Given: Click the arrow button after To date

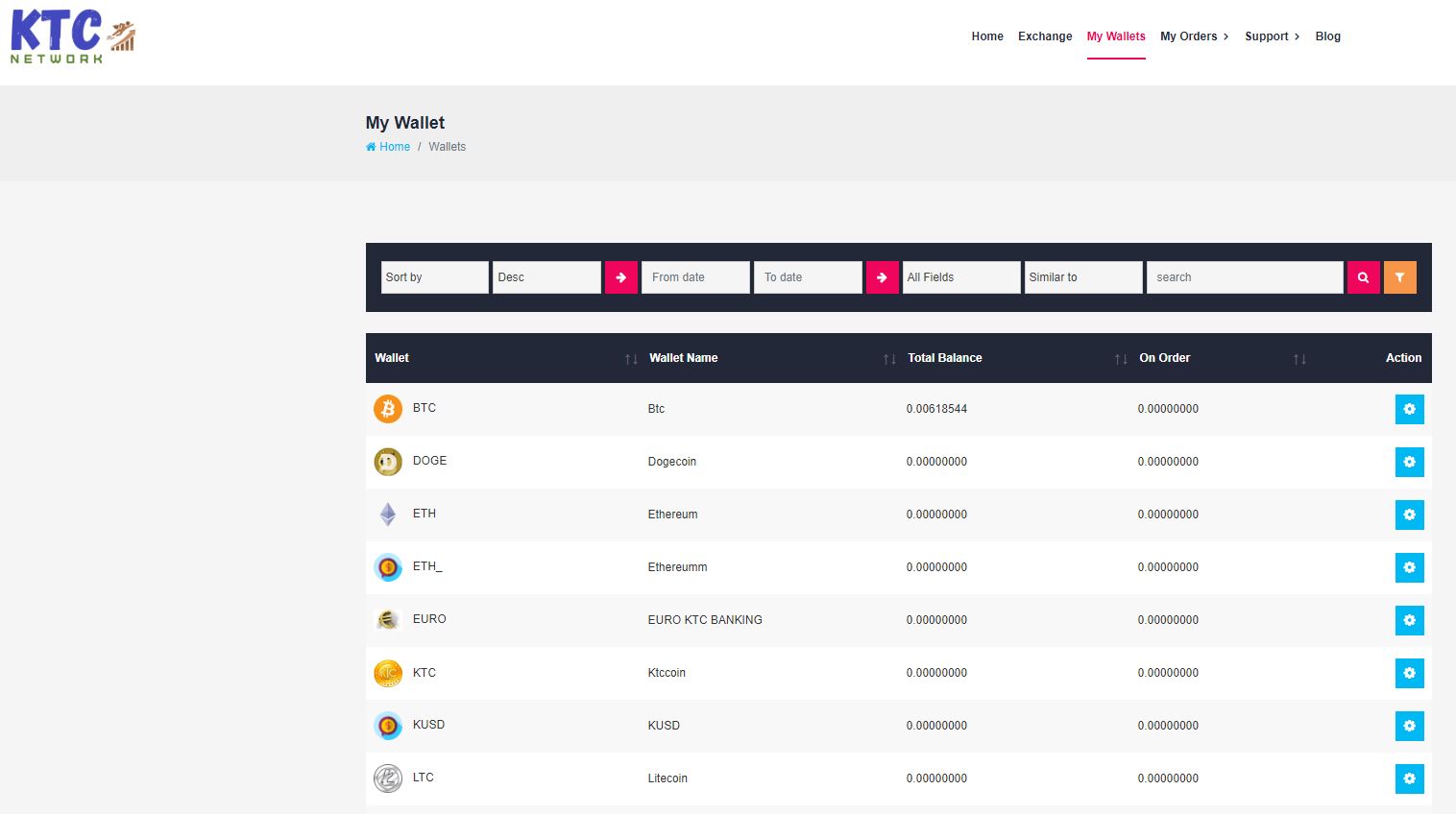Looking at the screenshot, I should (x=882, y=277).
